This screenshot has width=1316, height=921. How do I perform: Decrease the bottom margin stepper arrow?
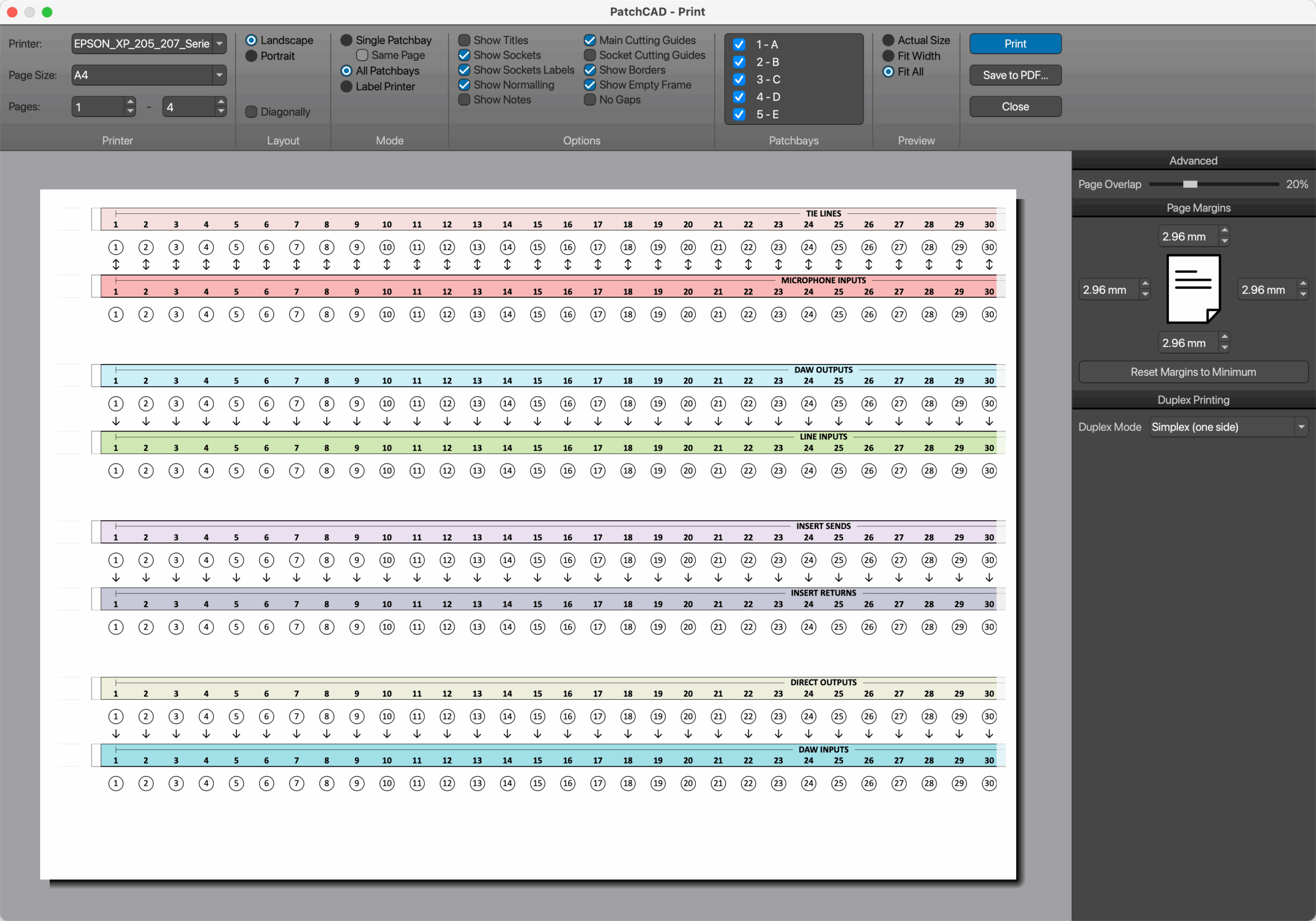(x=1224, y=348)
